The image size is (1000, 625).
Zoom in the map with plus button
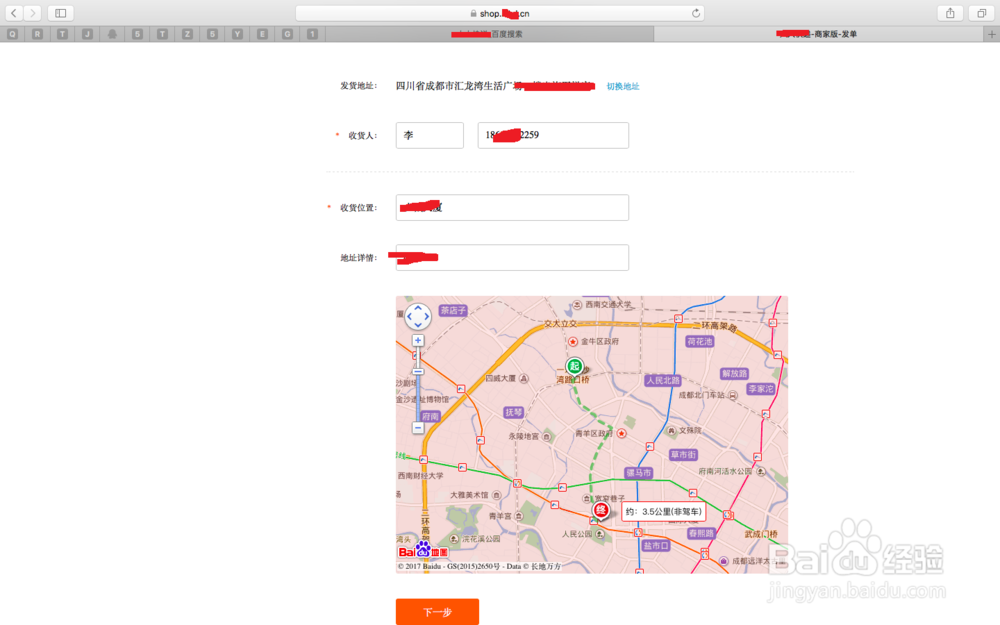[418, 341]
